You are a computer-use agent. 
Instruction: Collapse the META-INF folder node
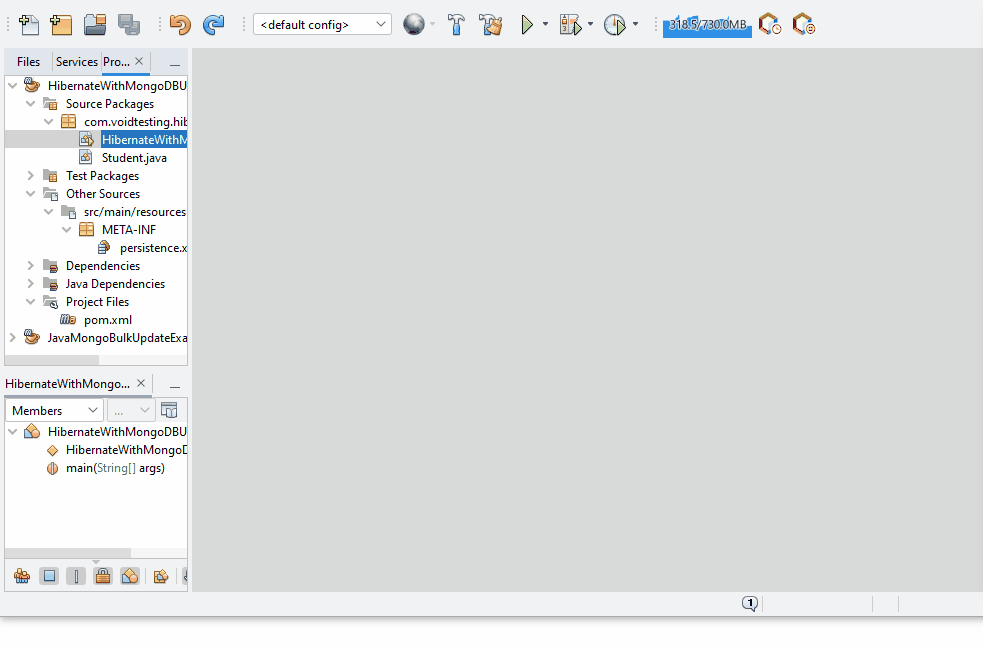[x=66, y=230]
